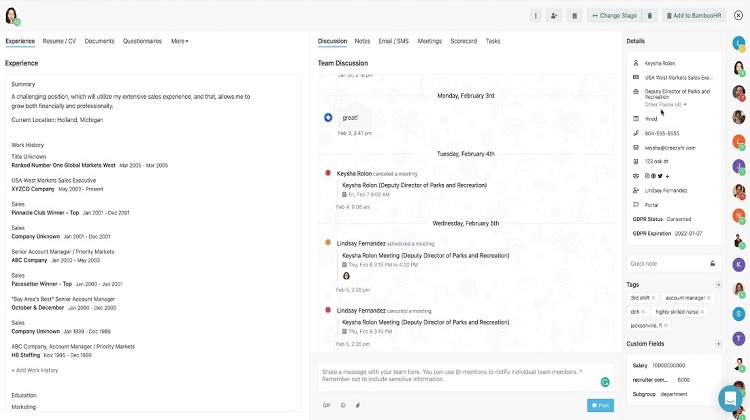
Task: Click the GDPR Expiration 2022-01-07 value
Action: (688, 233)
